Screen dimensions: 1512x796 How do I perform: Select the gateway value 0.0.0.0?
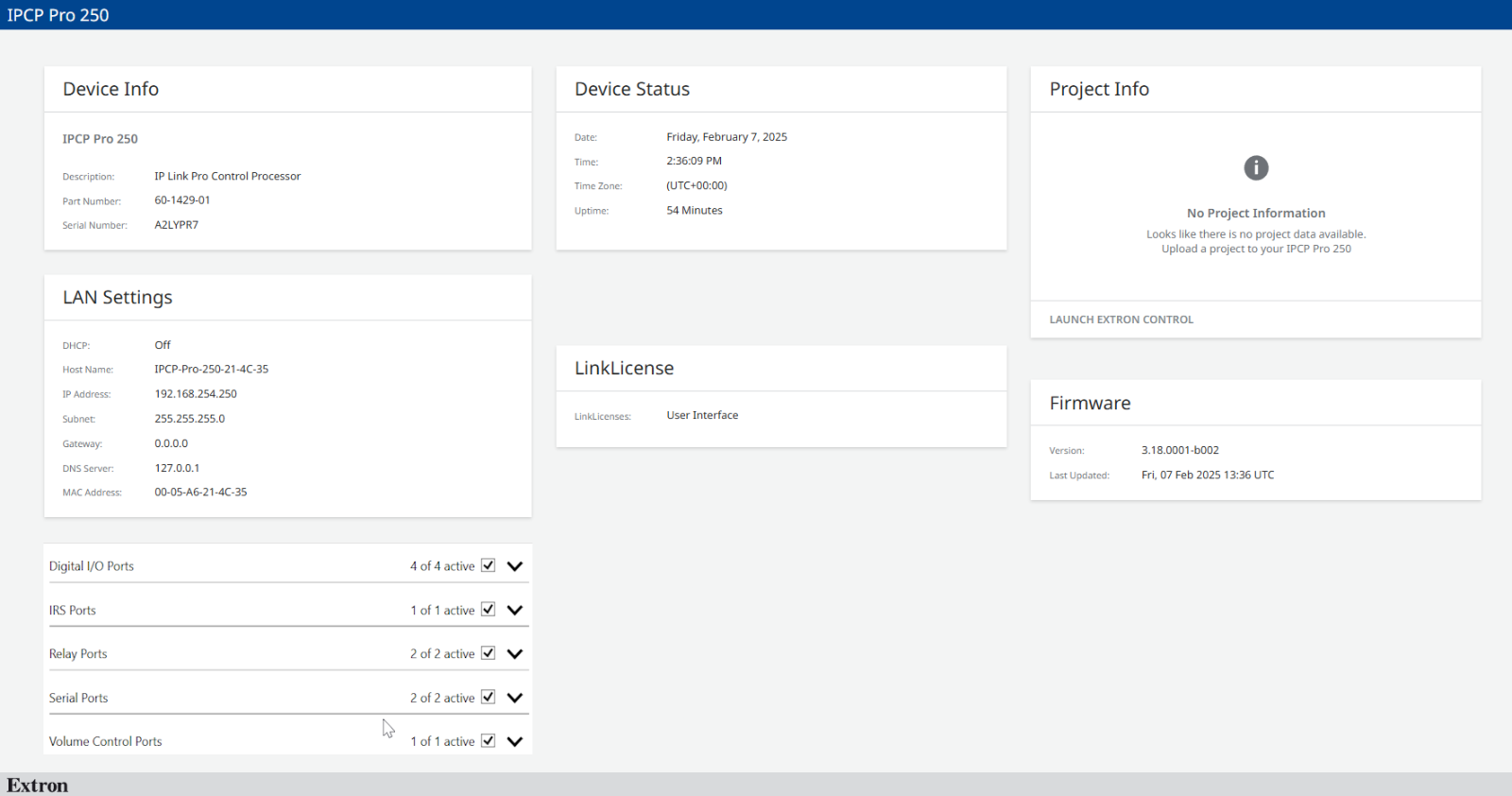point(171,443)
